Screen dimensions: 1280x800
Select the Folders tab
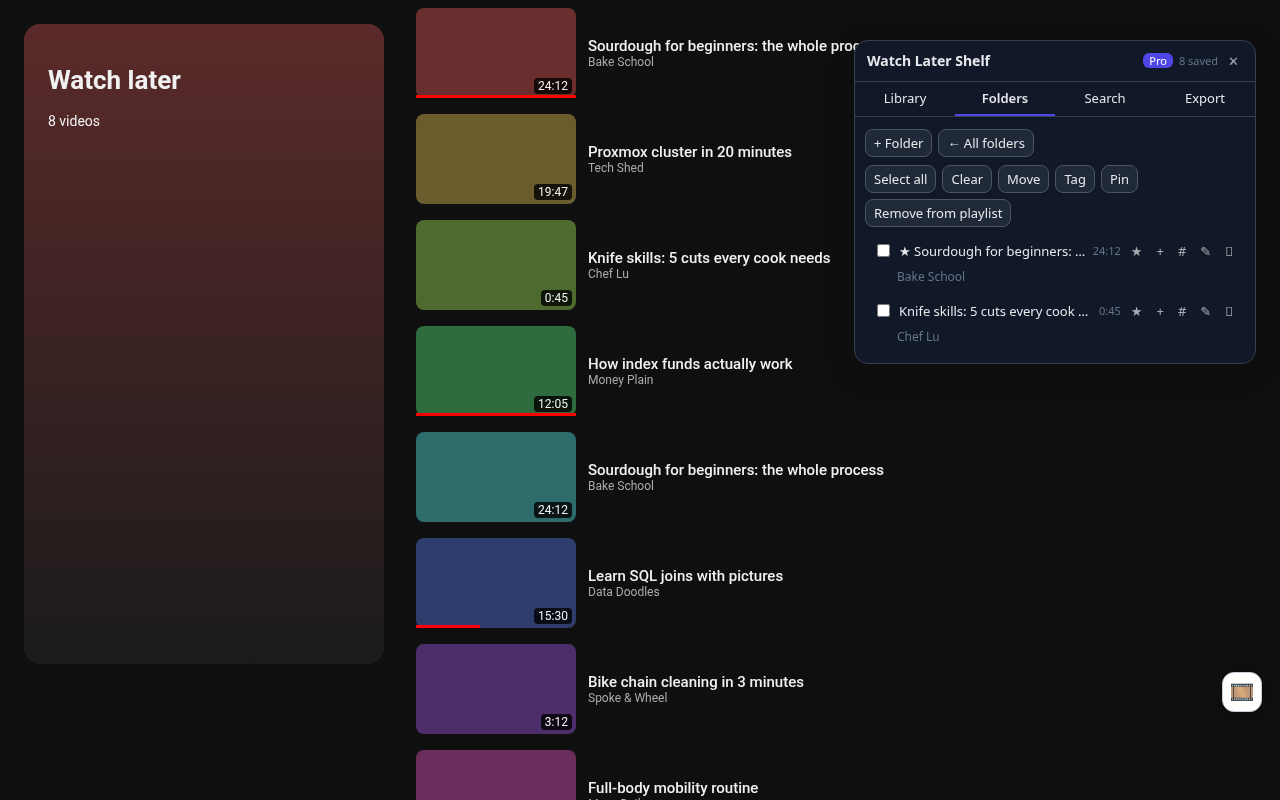(1005, 98)
